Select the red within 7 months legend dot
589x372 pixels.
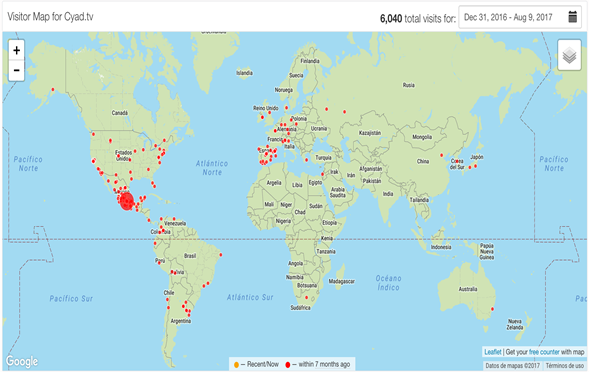288,364
